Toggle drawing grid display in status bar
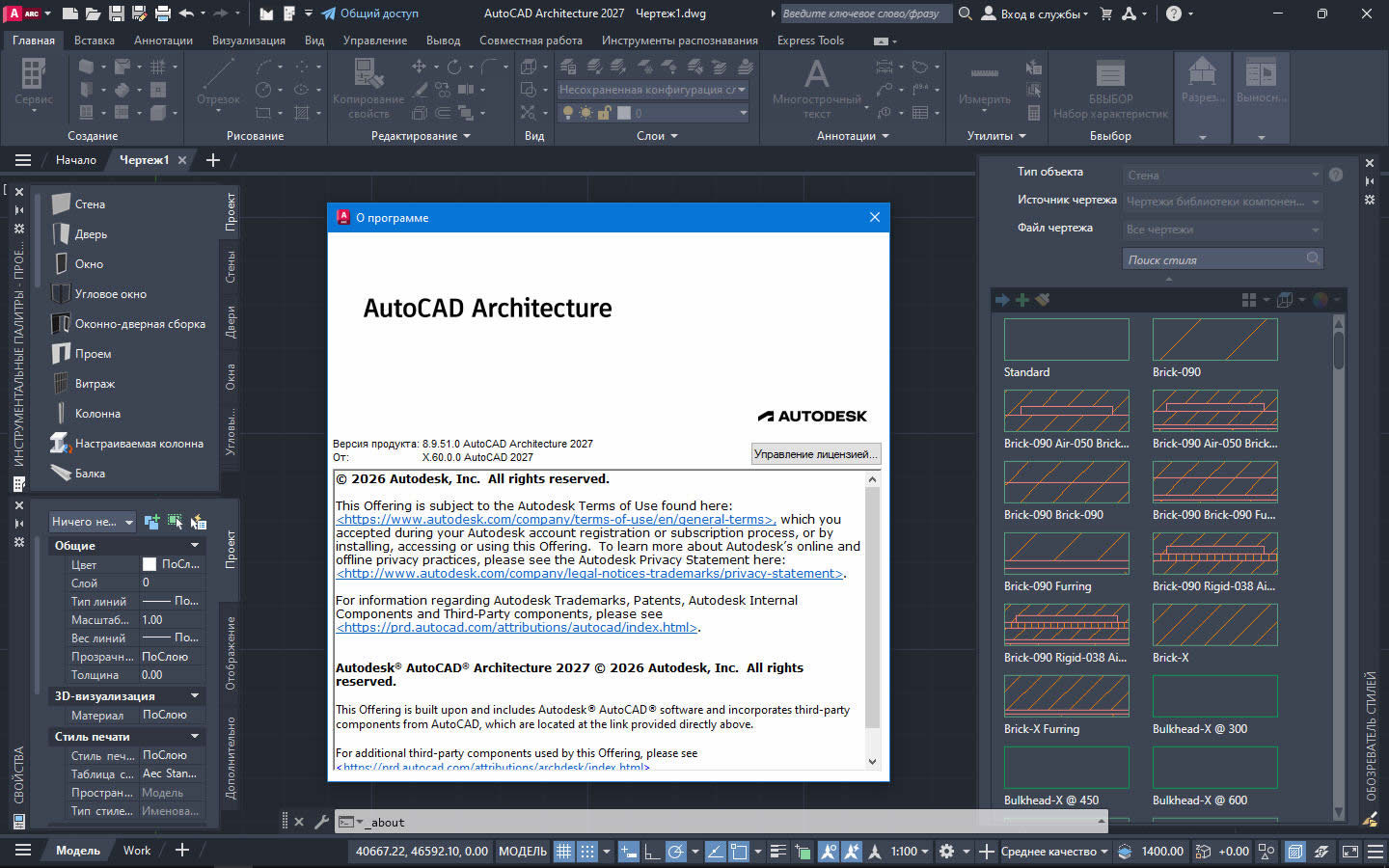The height and width of the screenshot is (868, 1389). click(564, 852)
